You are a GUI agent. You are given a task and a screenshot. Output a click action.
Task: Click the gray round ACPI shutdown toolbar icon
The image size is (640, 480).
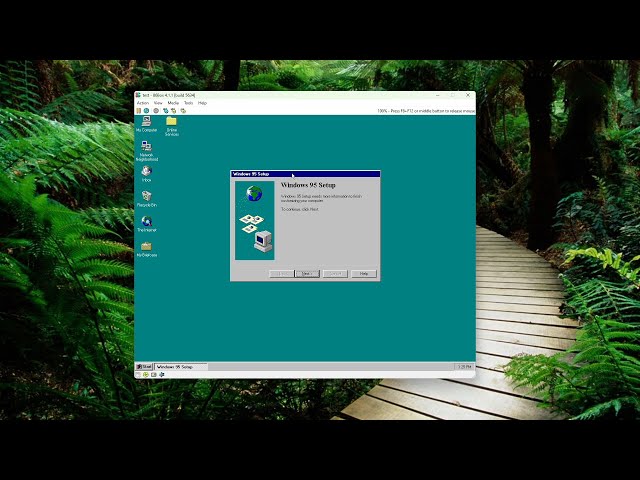[x=156, y=111]
